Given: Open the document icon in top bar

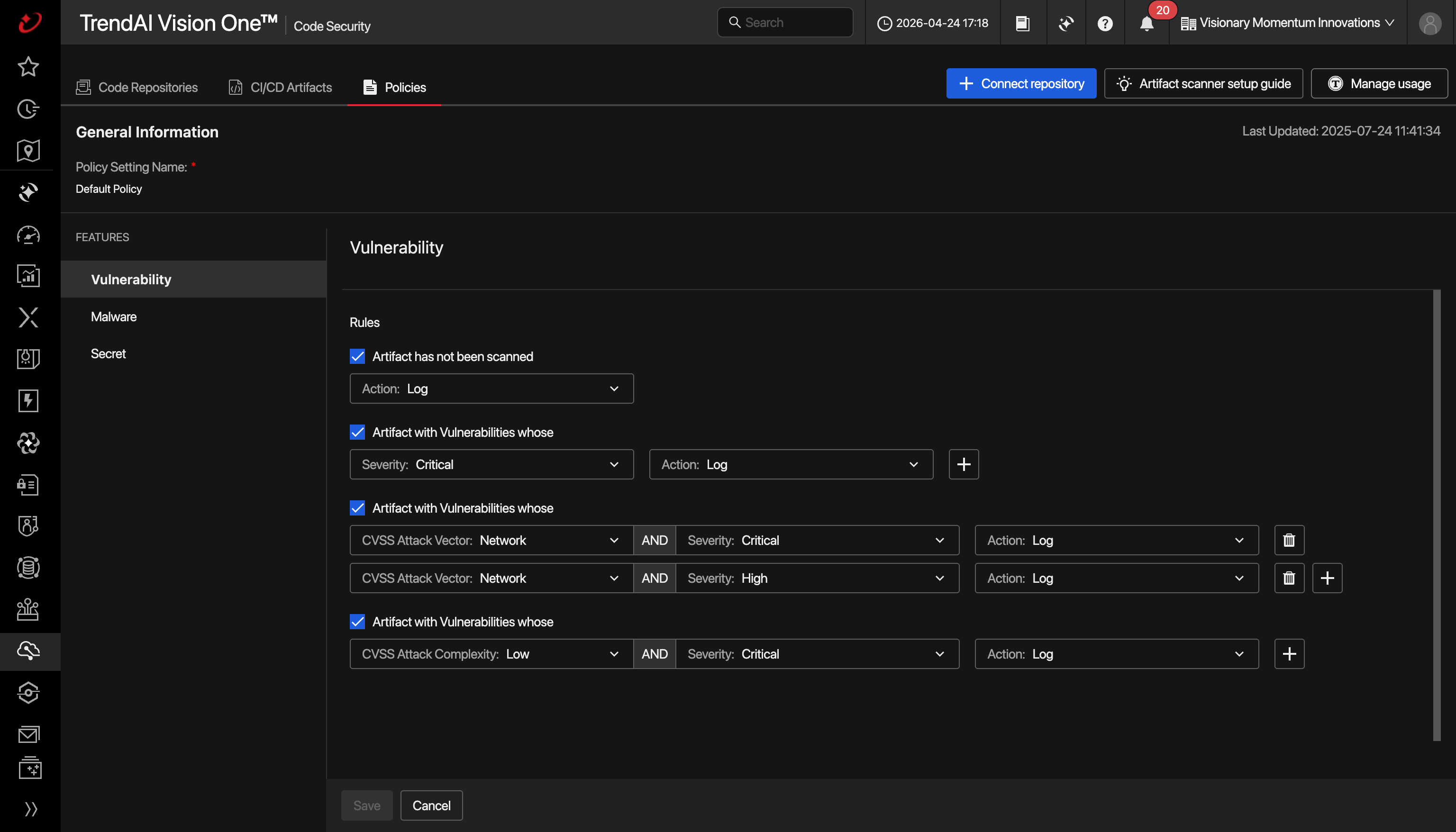Looking at the screenshot, I should click(x=1022, y=23).
